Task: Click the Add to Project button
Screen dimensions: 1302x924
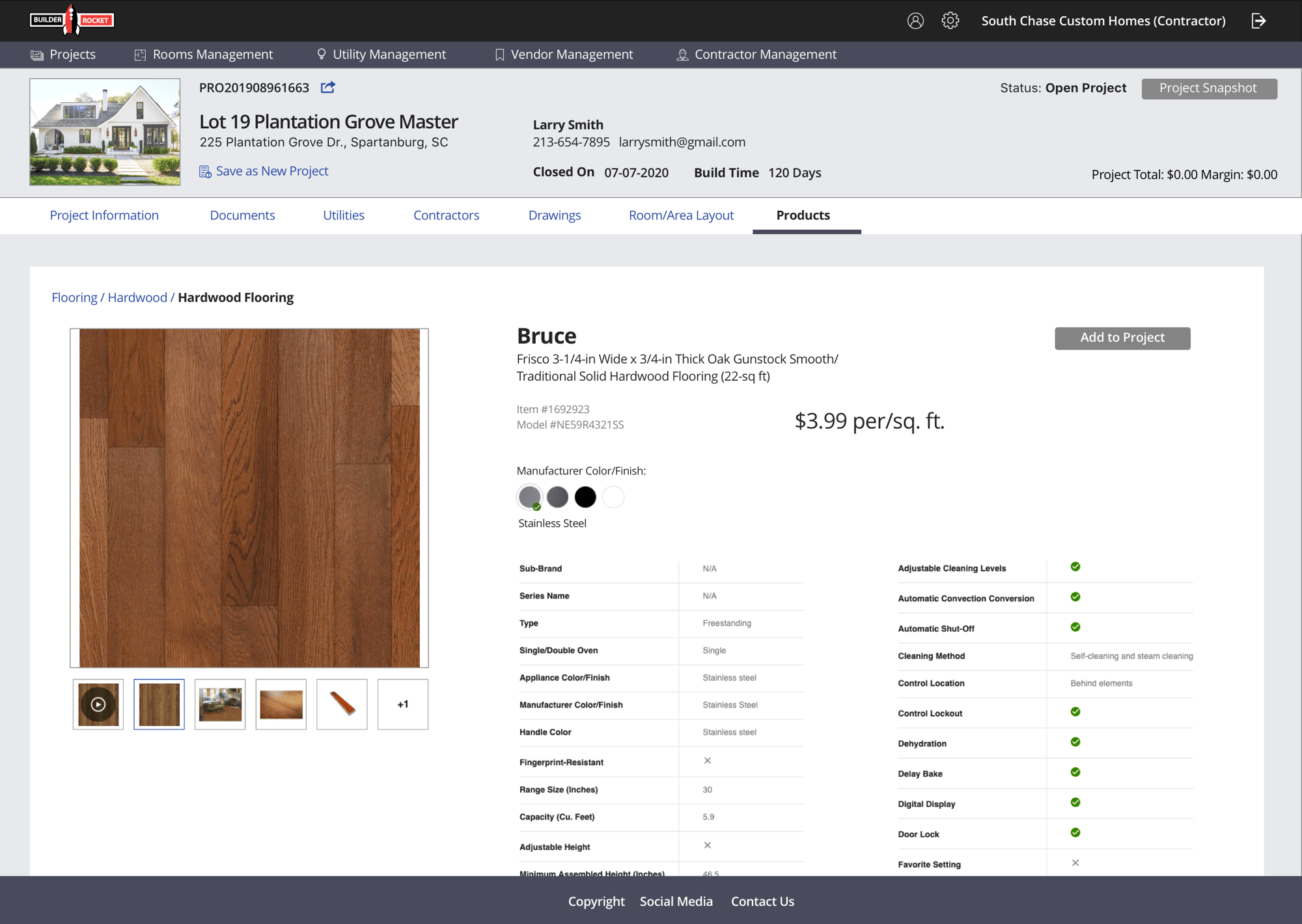Action: coord(1122,338)
